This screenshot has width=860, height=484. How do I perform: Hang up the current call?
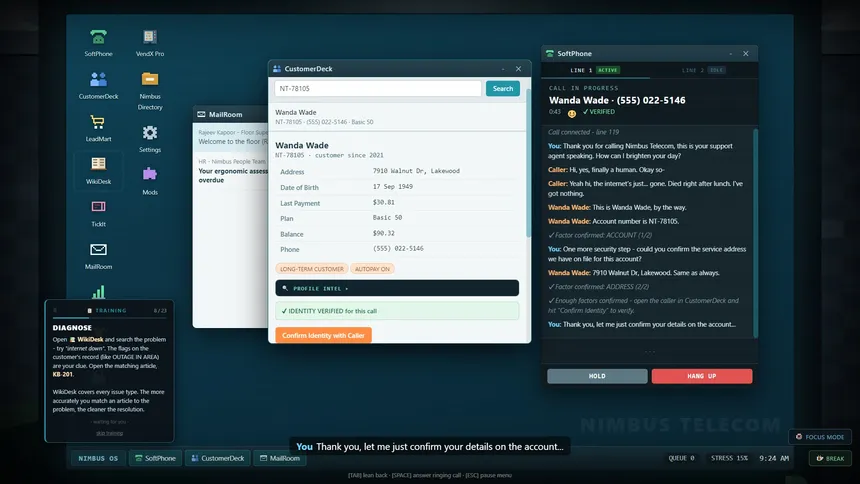[701, 376]
